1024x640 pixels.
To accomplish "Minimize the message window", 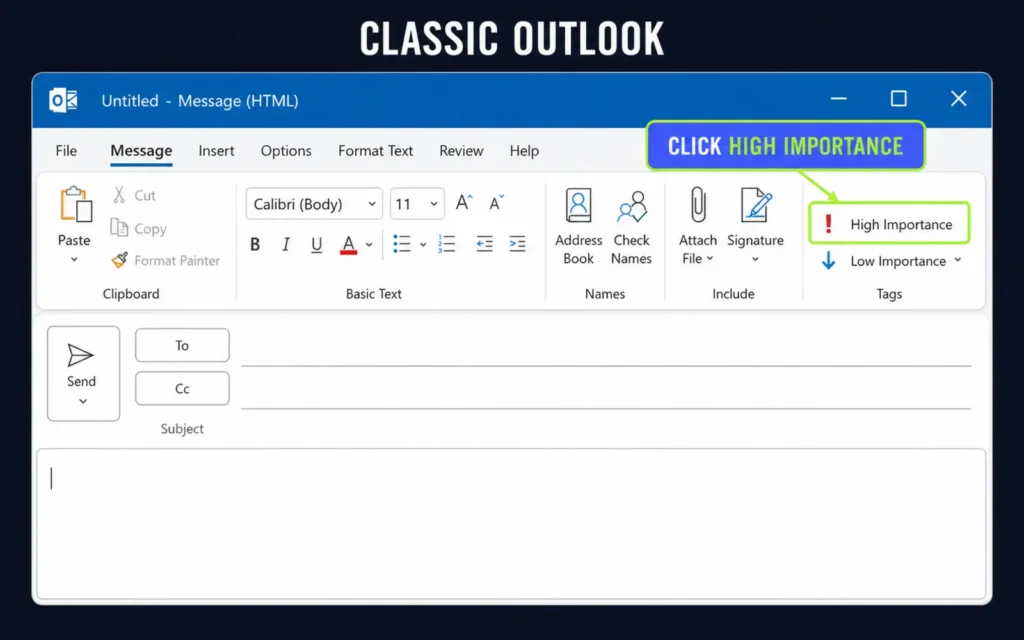I will [839, 99].
